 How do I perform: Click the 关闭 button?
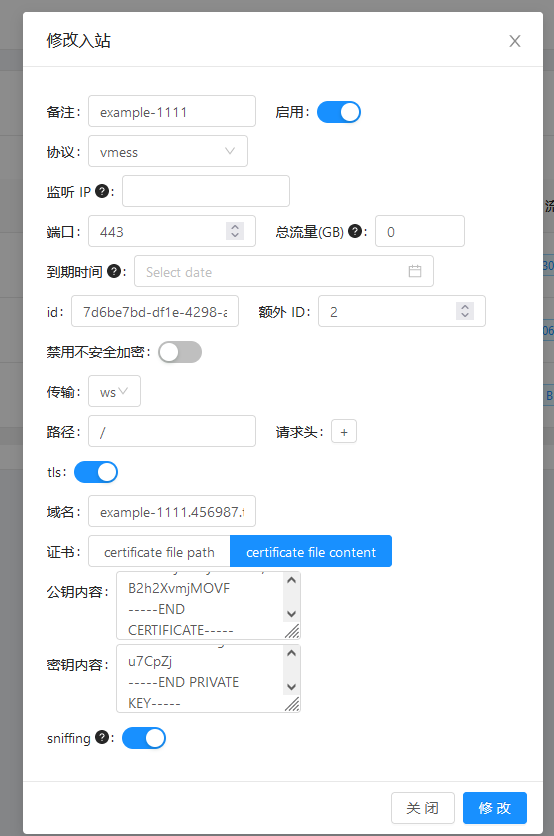pyautogui.click(x=422, y=808)
